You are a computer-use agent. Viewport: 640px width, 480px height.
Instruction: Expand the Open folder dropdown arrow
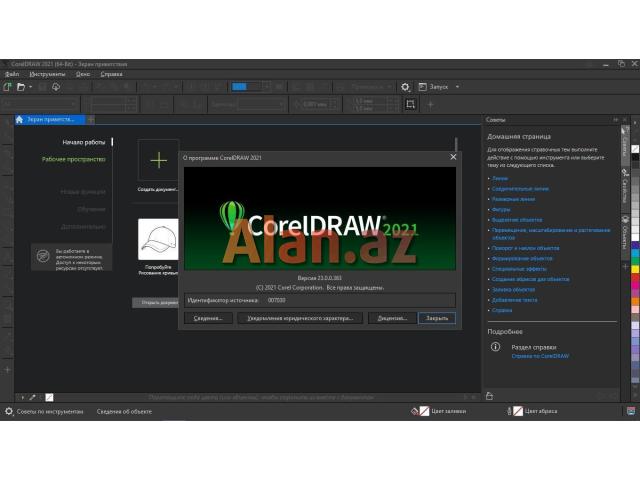[x=31, y=87]
